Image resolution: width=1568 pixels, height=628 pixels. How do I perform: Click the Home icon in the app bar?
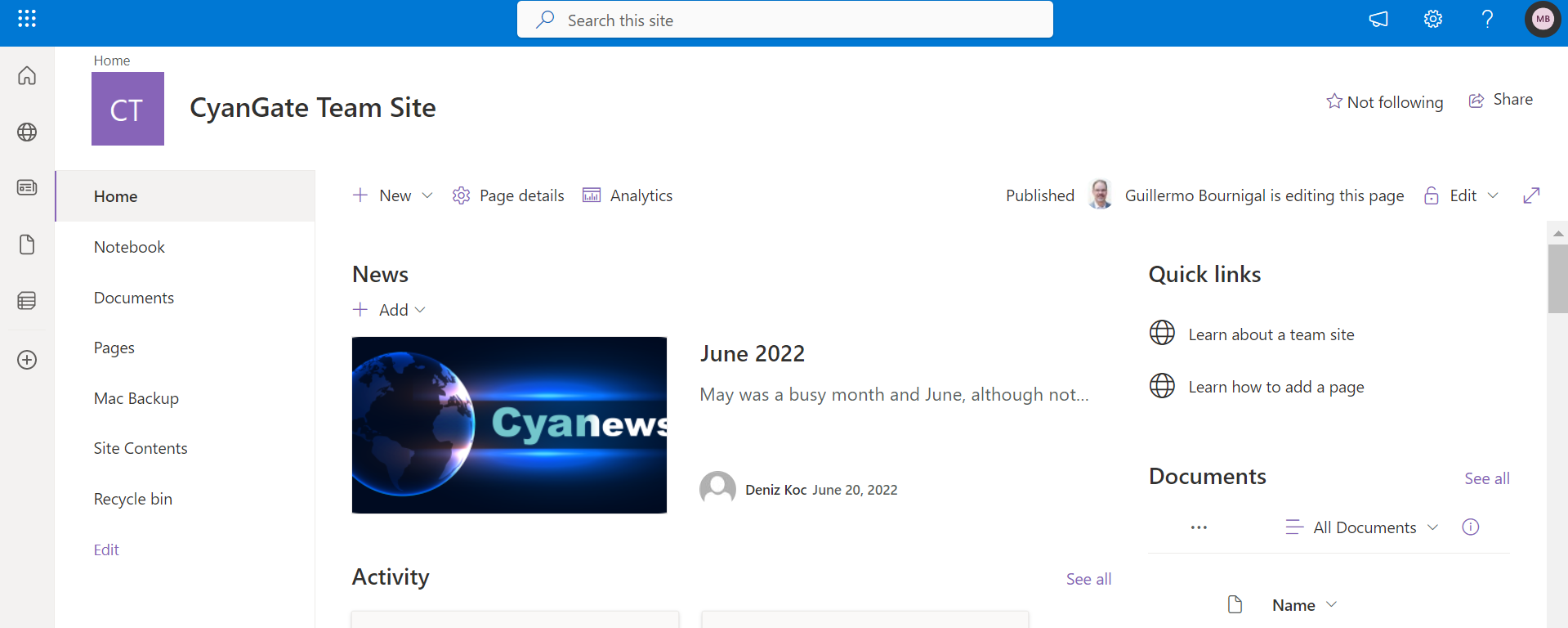coord(27,76)
